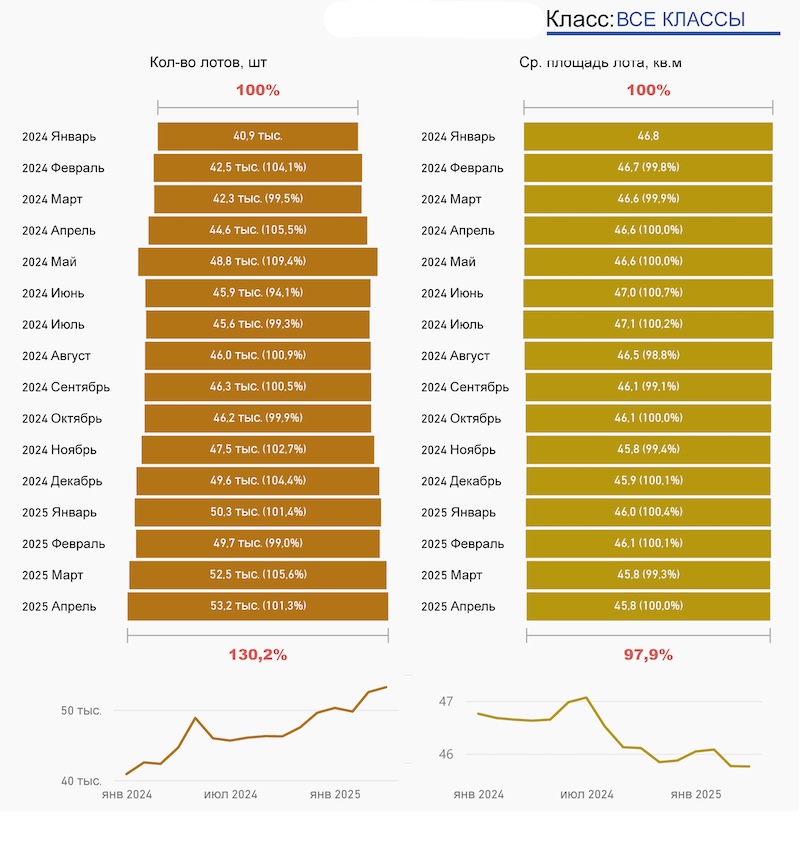Click the 46,5 (98,8%) August area bar

coord(648,356)
